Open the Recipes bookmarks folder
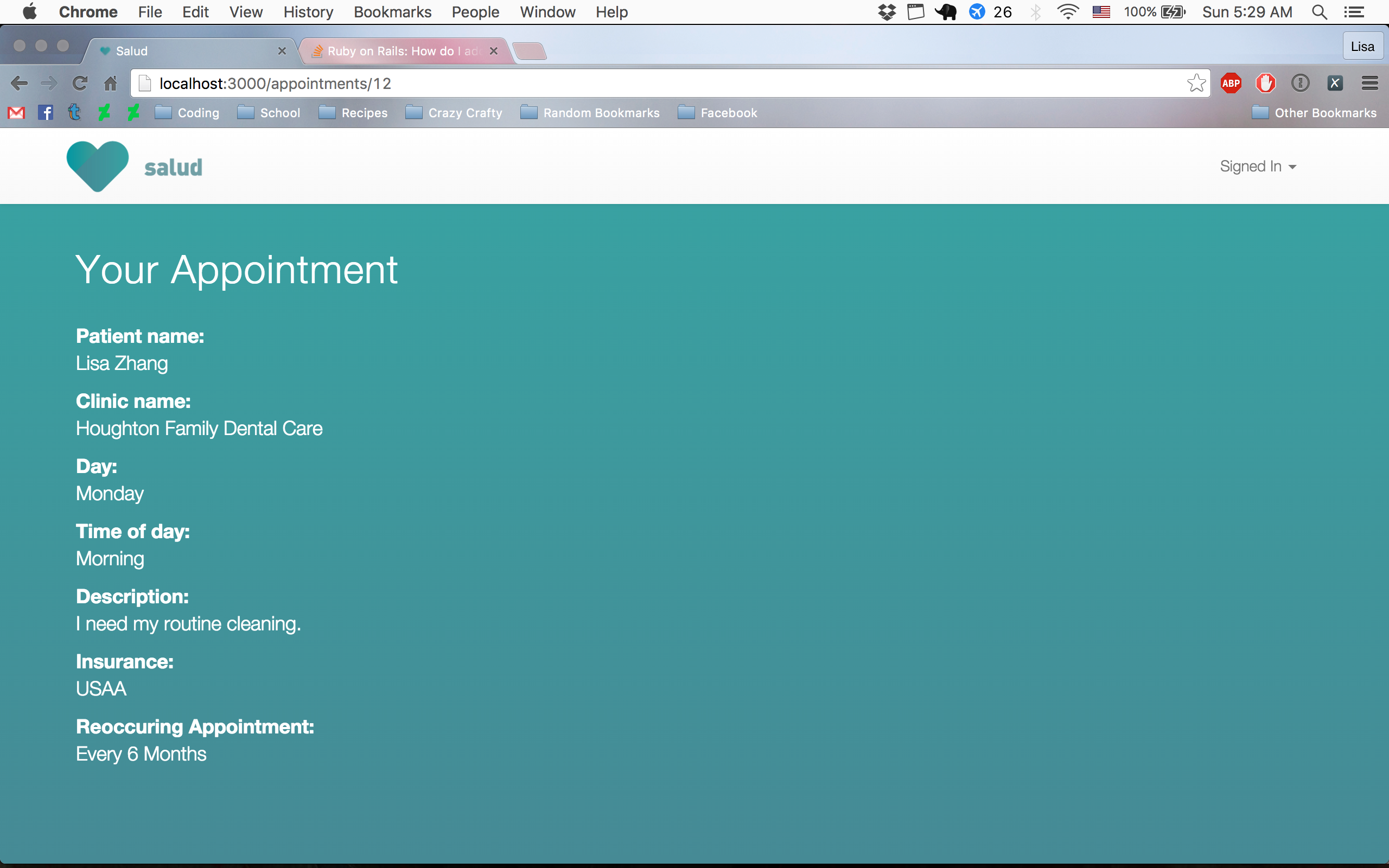Image resolution: width=1389 pixels, height=868 pixels. (x=353, y=112)
